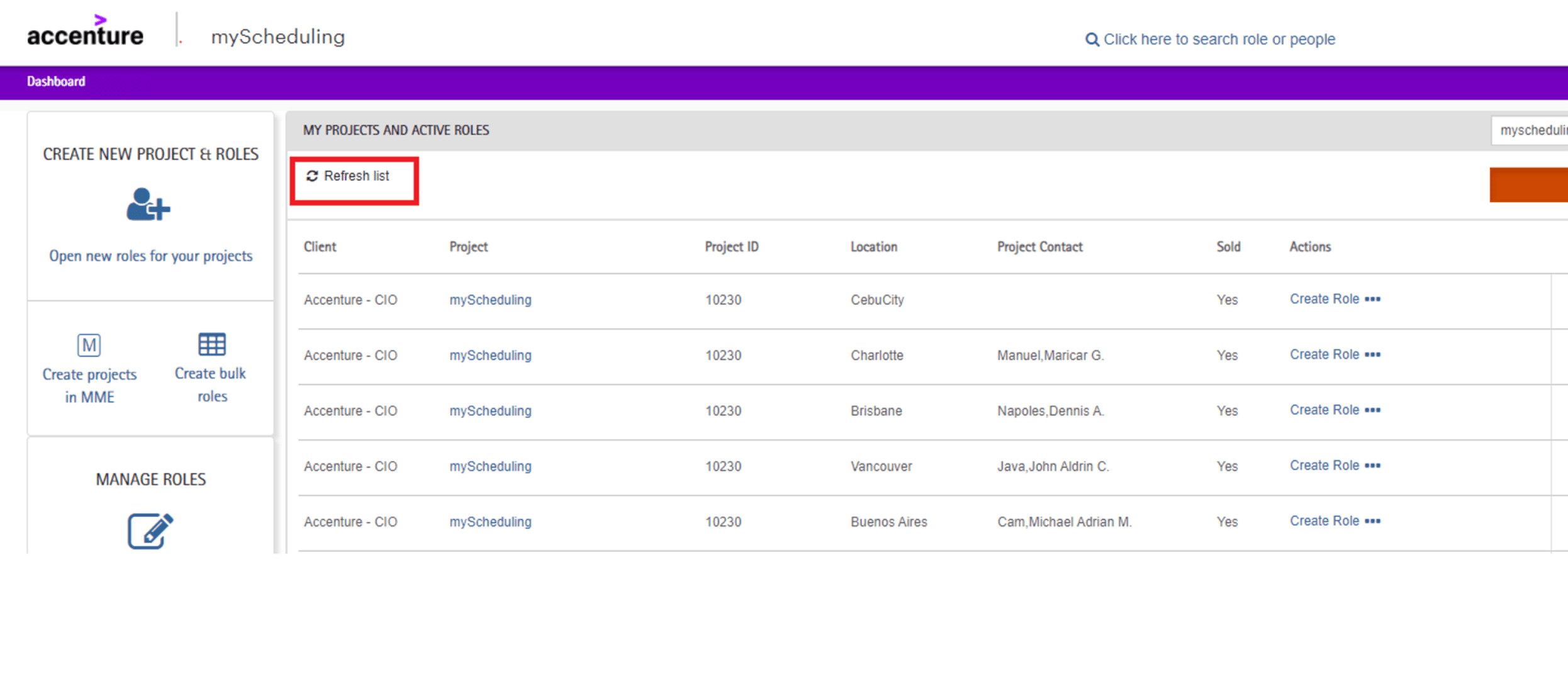Click the add-person new roles icon
Image resolution: width=1568 pixels, height=696 pixels.
(148, 205)
